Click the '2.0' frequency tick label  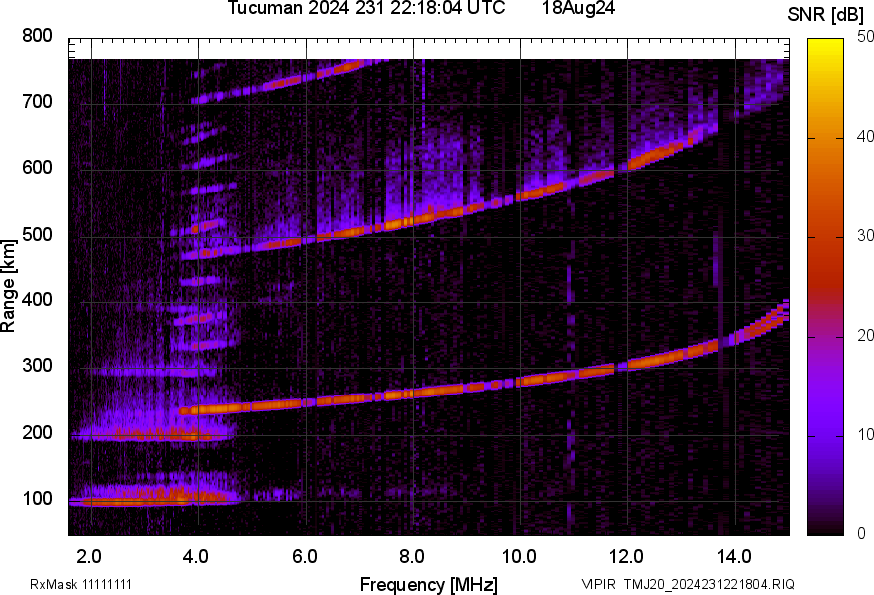point(89,557)
